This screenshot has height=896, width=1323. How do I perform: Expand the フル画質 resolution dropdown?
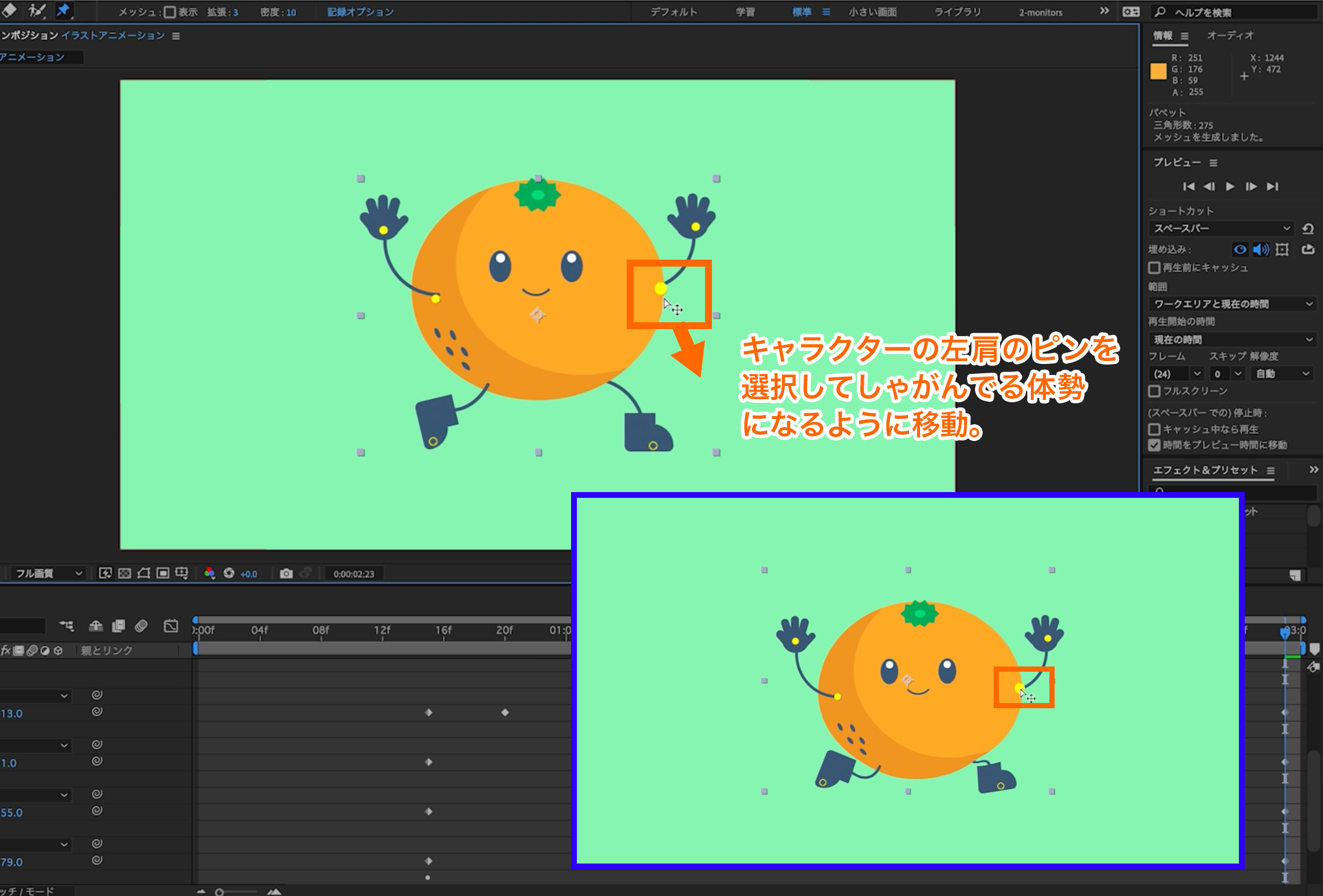49,573
